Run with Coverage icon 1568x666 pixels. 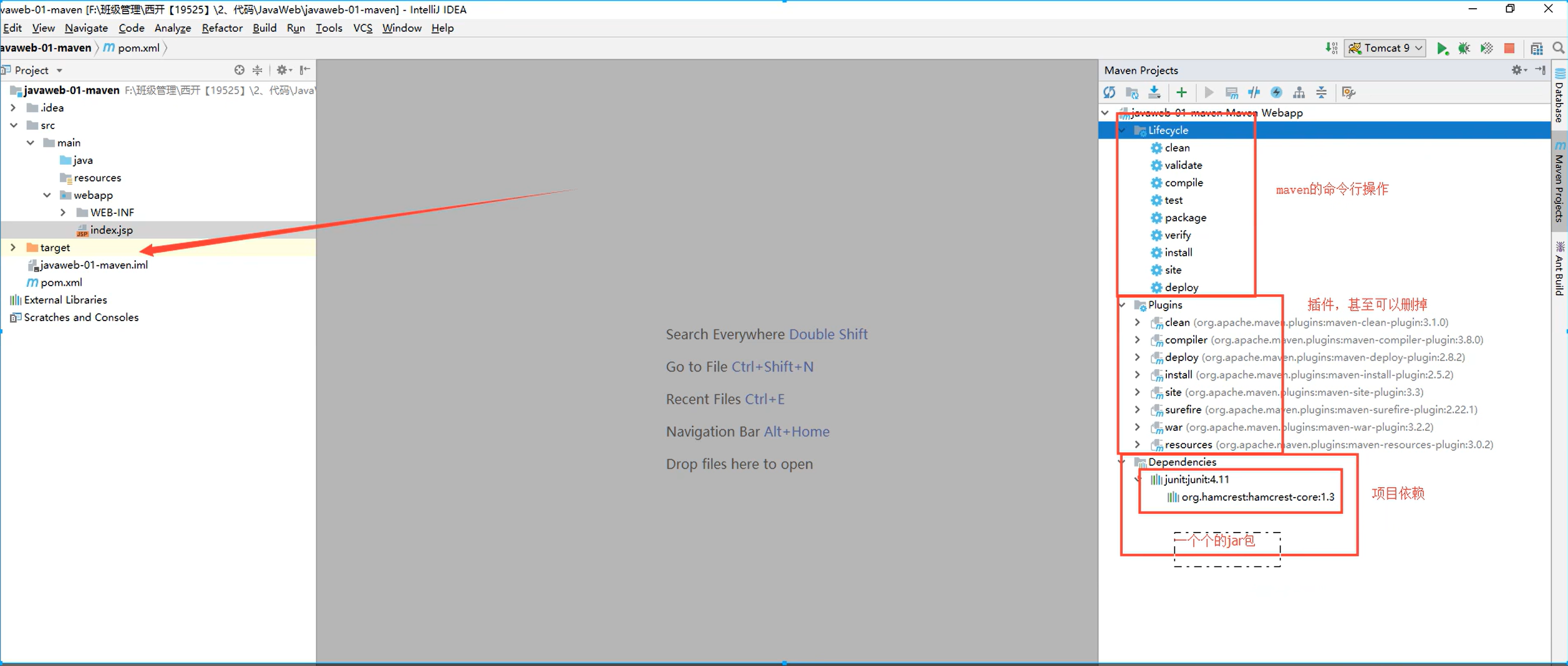tap(1486, 48)
